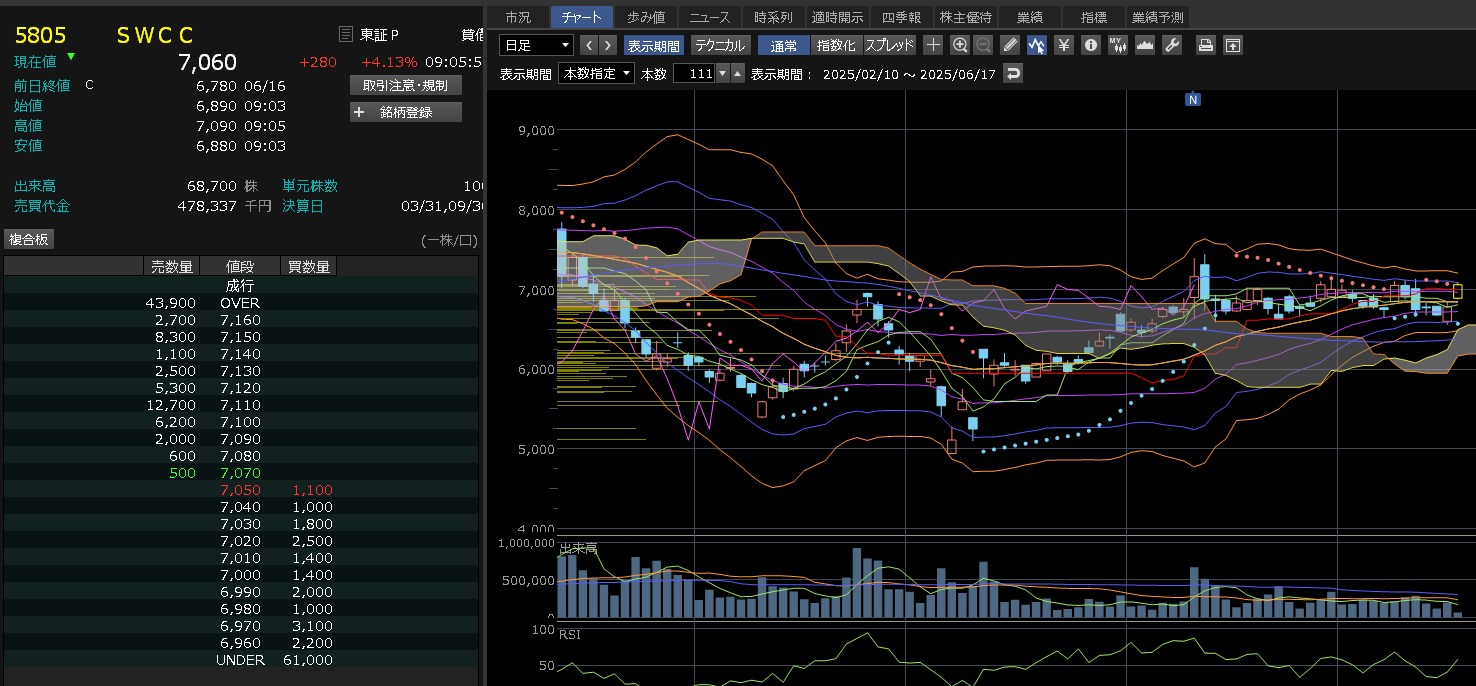Switch to the チャート tab
Screen dimensions: 1476x686
point(582,17)
